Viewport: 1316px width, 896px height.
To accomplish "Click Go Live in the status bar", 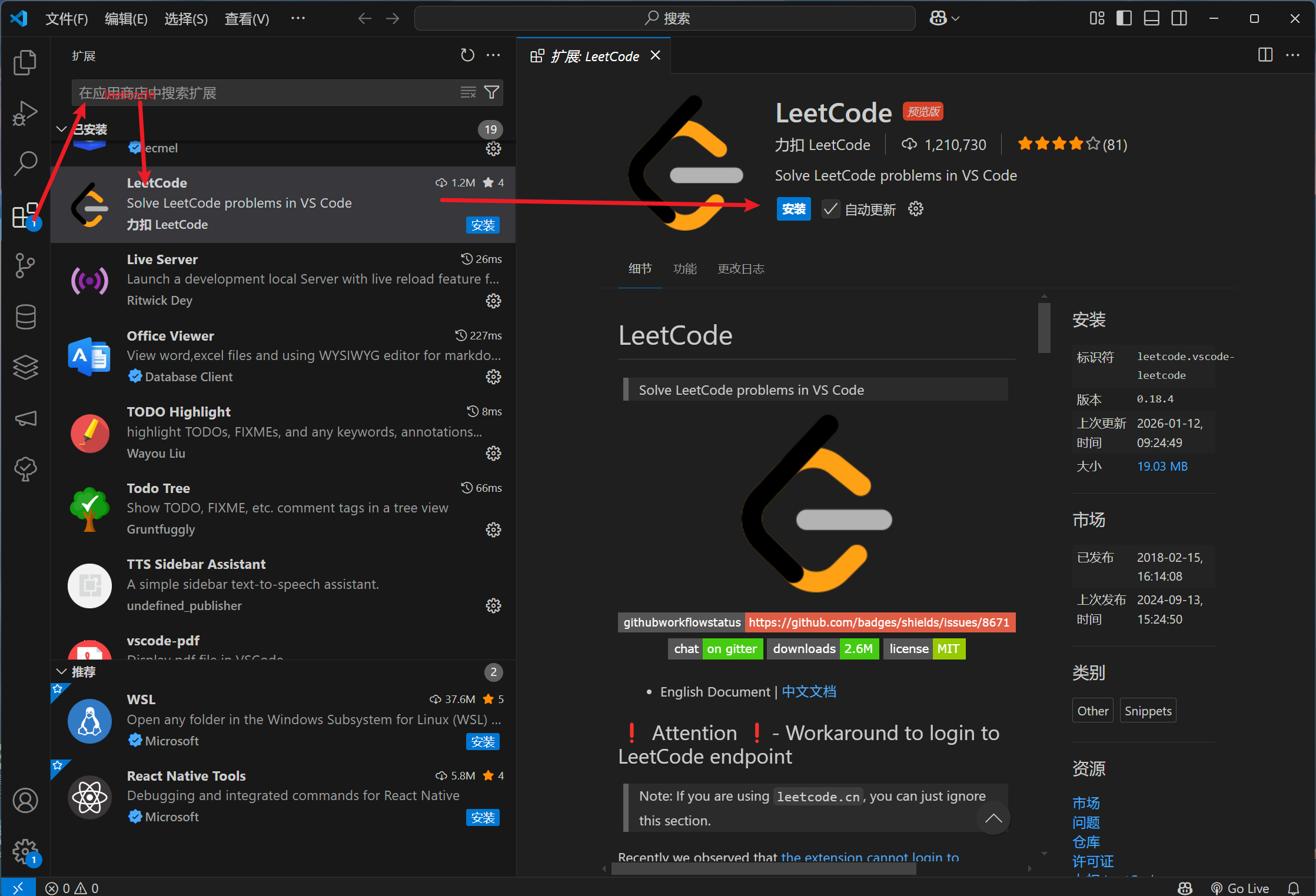I will [x=1241, y=888].
